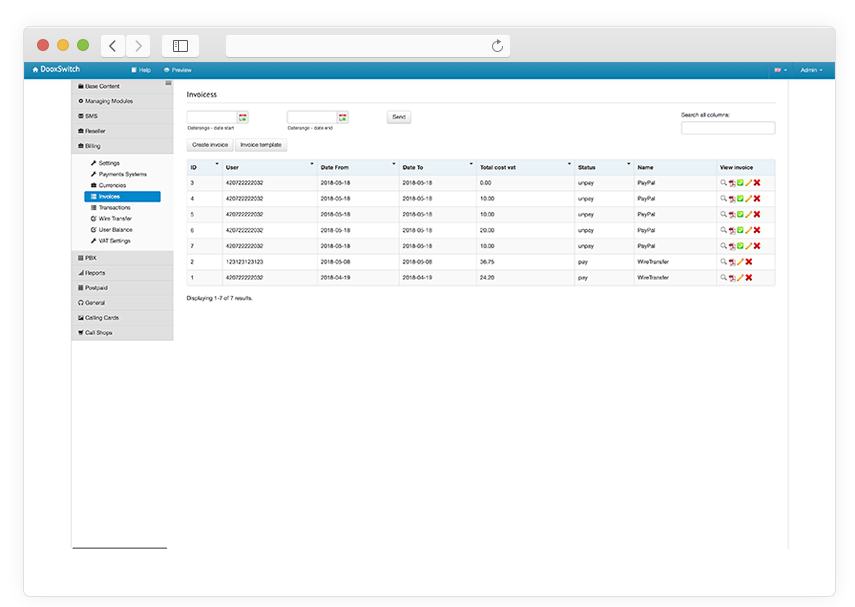Click the green checkmark for invoice ID 5
Image resolution: width=855 pixels, height=607 pixels.
(x=740, y=214)
